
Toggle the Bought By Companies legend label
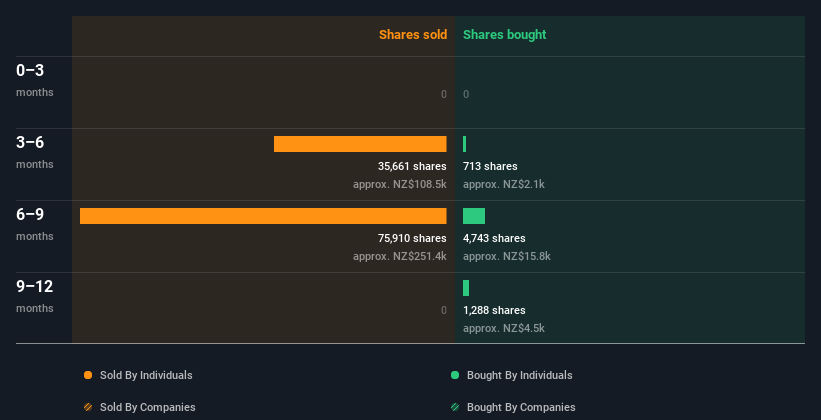click(521, 407)
